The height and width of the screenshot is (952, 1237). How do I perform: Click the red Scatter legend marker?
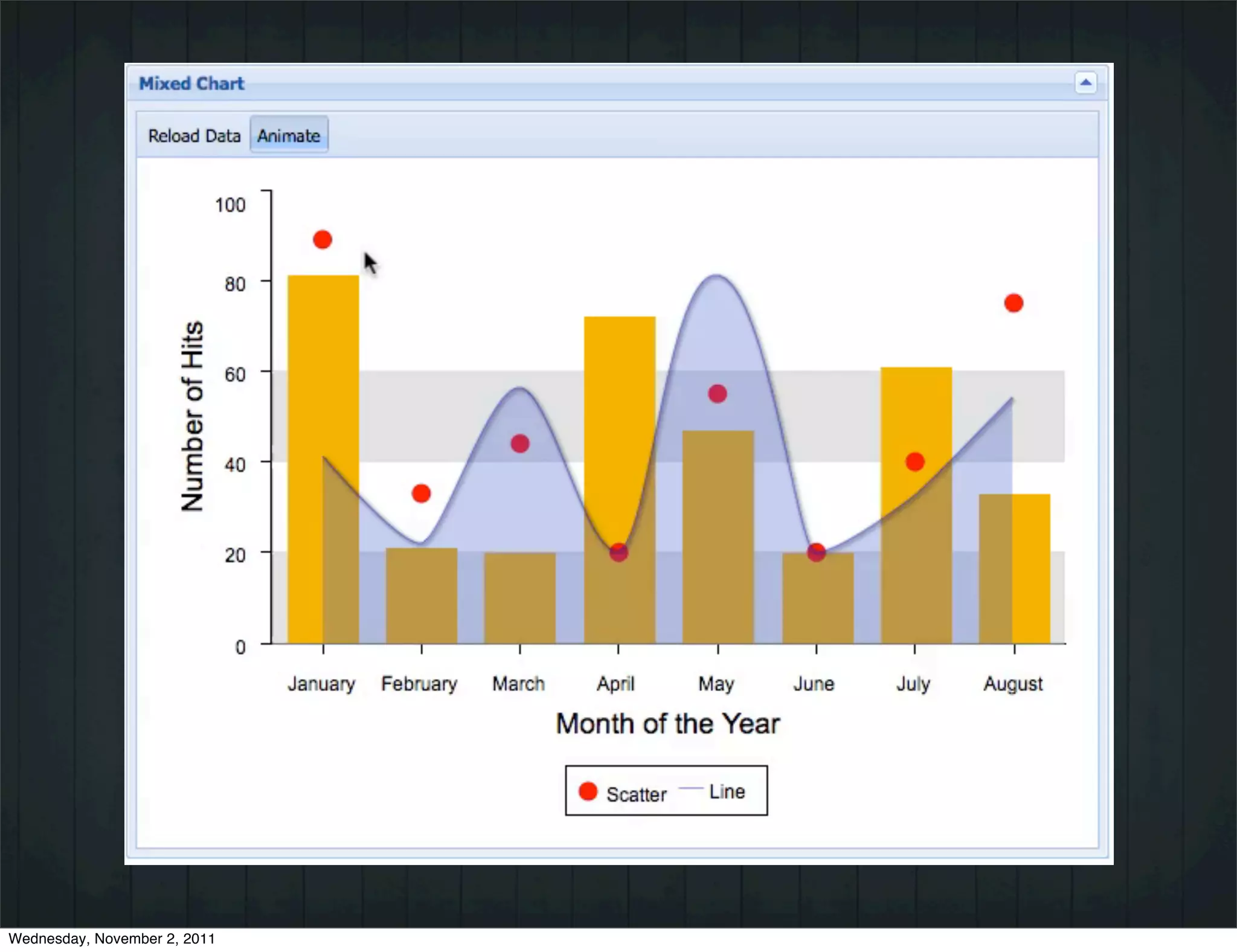click(x=588, y=791)
